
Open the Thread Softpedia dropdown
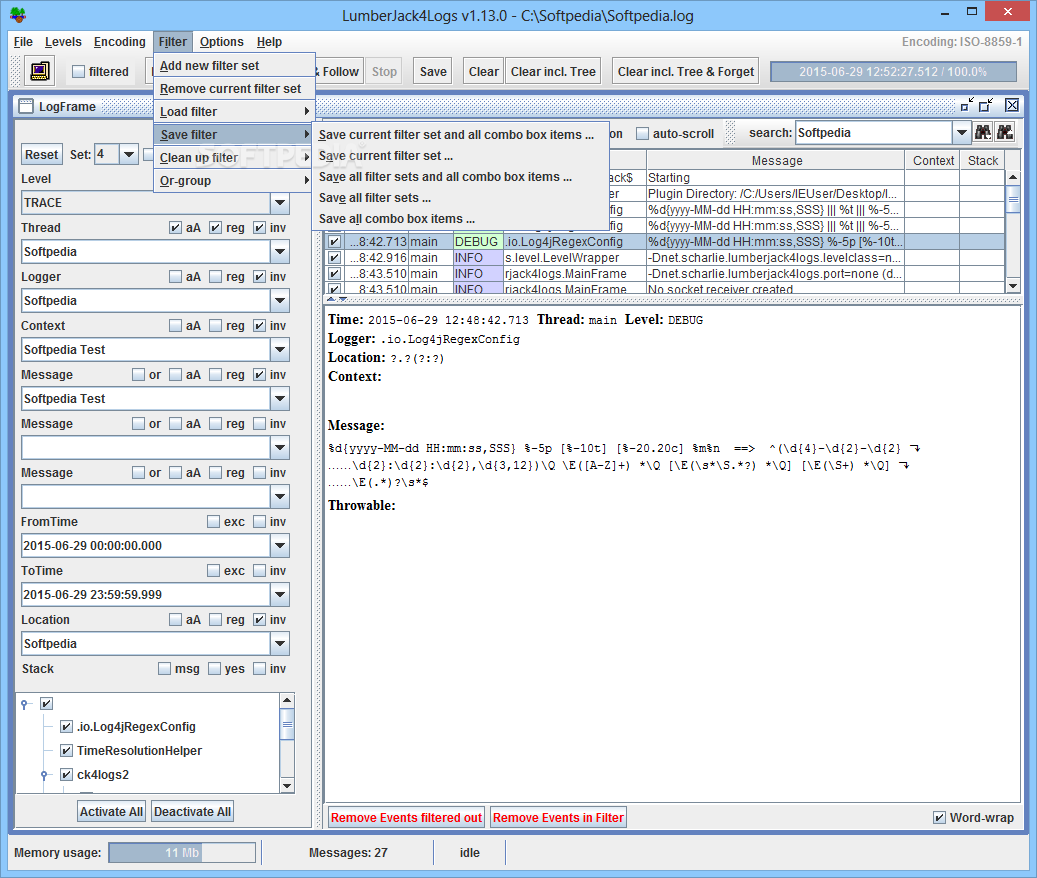[x=280, y=252]
